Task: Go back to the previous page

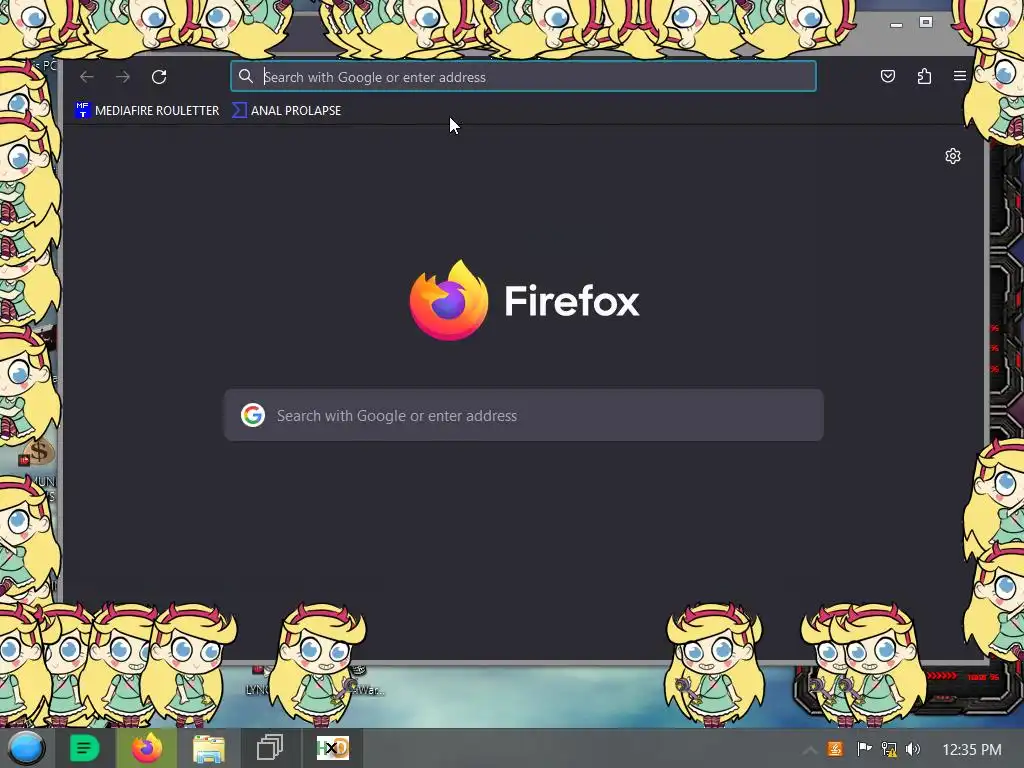Action: pyautogui.click(x=87, y=77)
